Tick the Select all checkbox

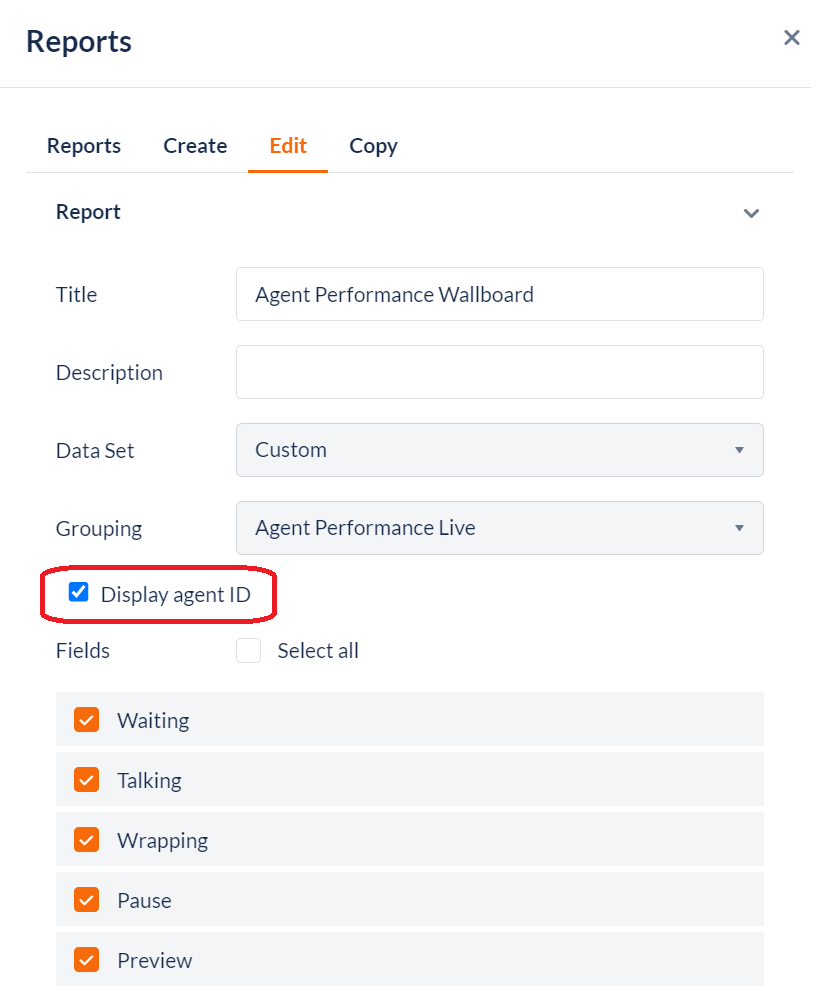(x=248, y=651)
